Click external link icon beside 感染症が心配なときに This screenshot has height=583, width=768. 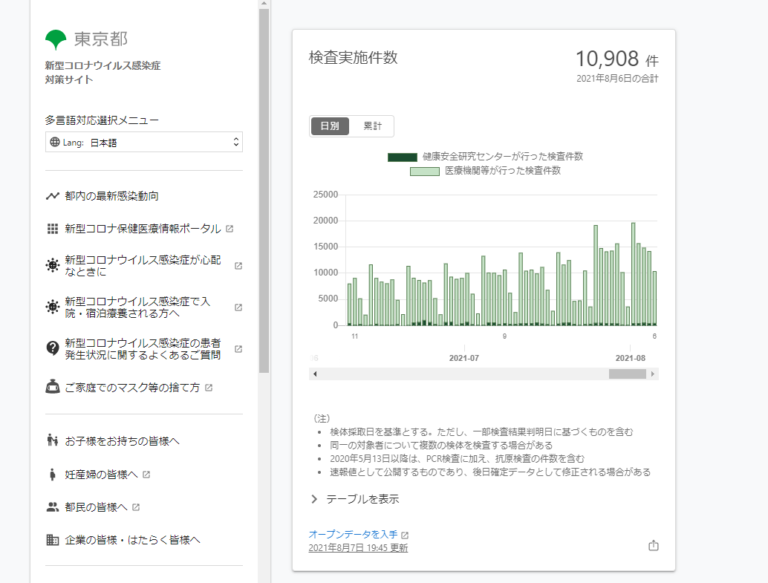point(239,266)
